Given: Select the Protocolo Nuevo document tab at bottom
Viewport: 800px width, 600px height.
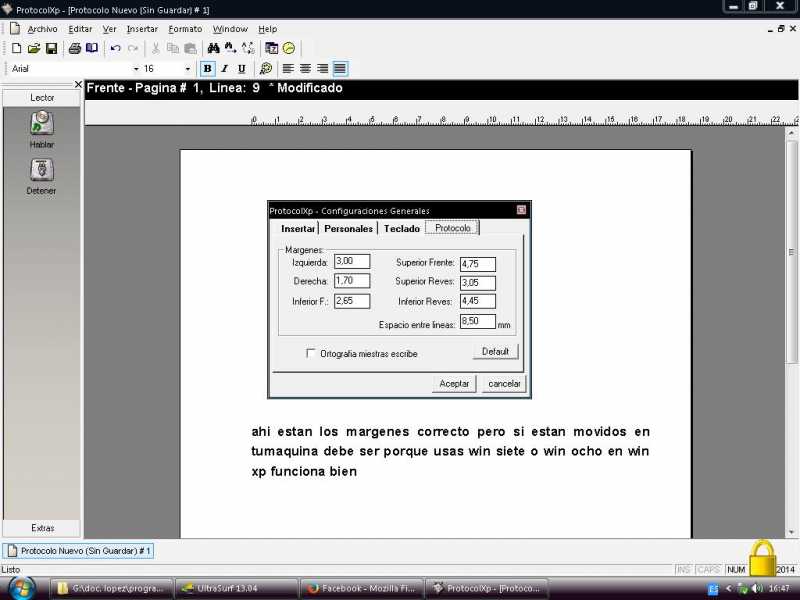Looking at the screenshot, I should 79,551.
